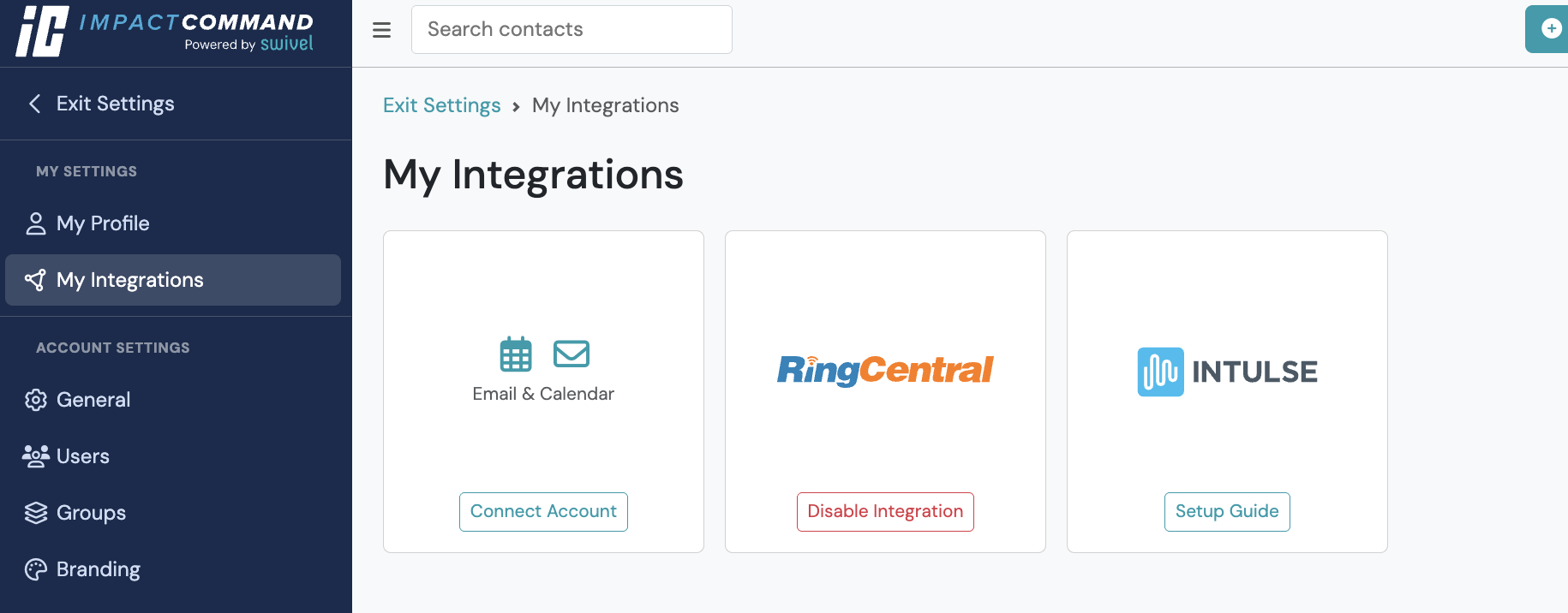Click the Connect Account button

543,512
